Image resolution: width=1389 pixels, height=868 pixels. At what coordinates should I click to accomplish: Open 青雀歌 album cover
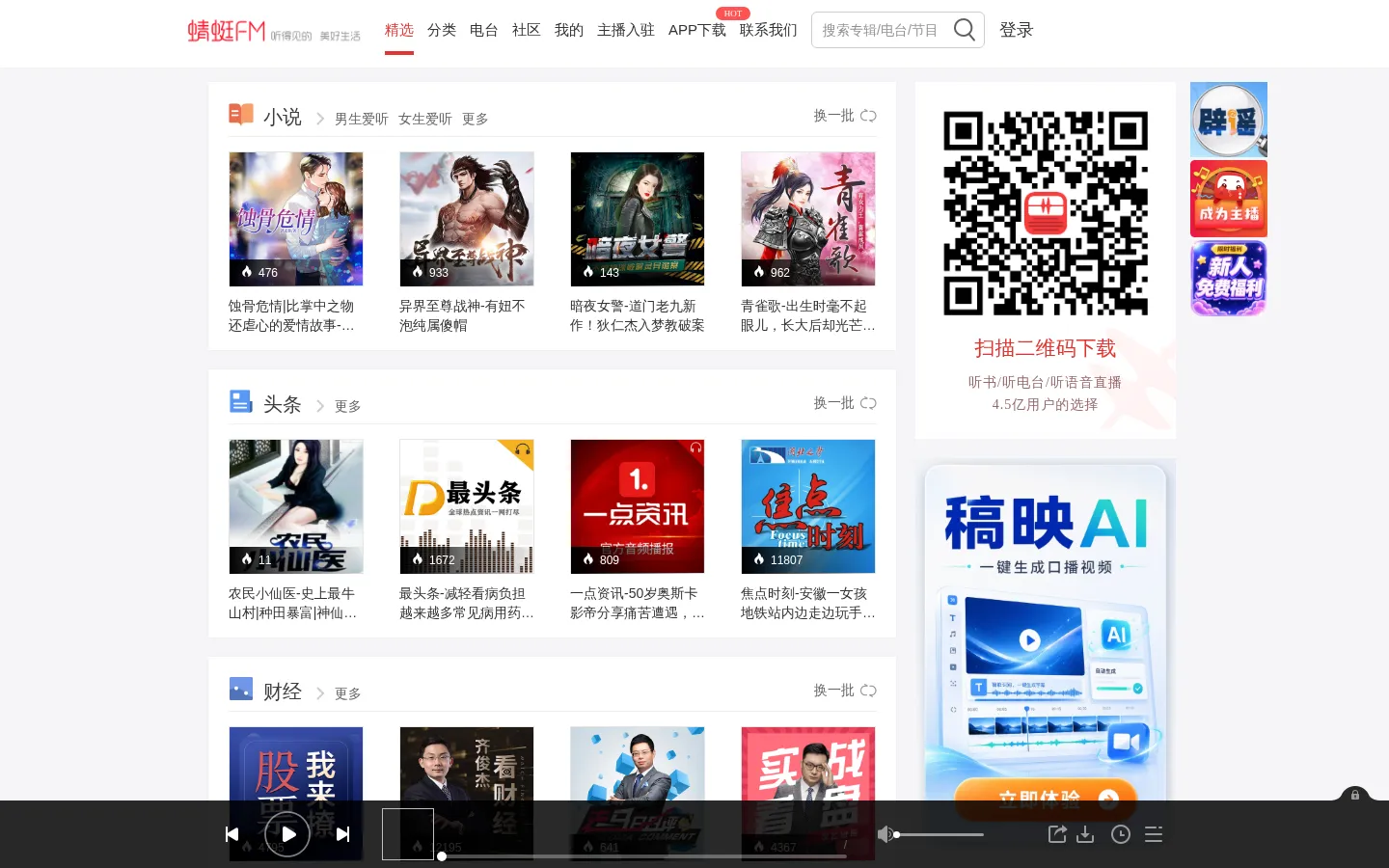pyautogui.click(x=808, y=219)
